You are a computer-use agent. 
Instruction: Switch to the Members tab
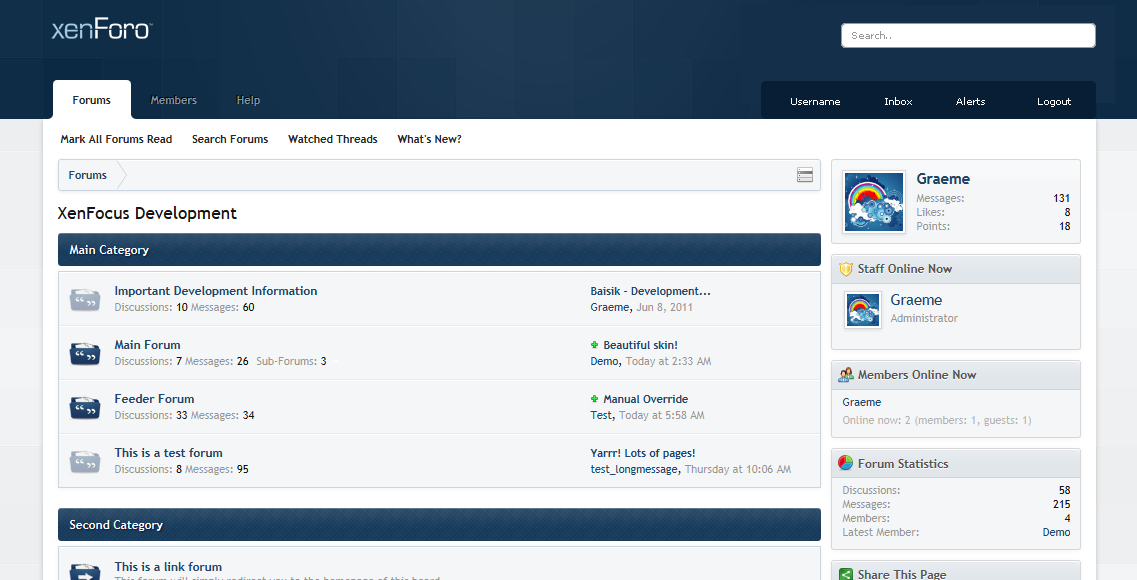click(173, 100)
